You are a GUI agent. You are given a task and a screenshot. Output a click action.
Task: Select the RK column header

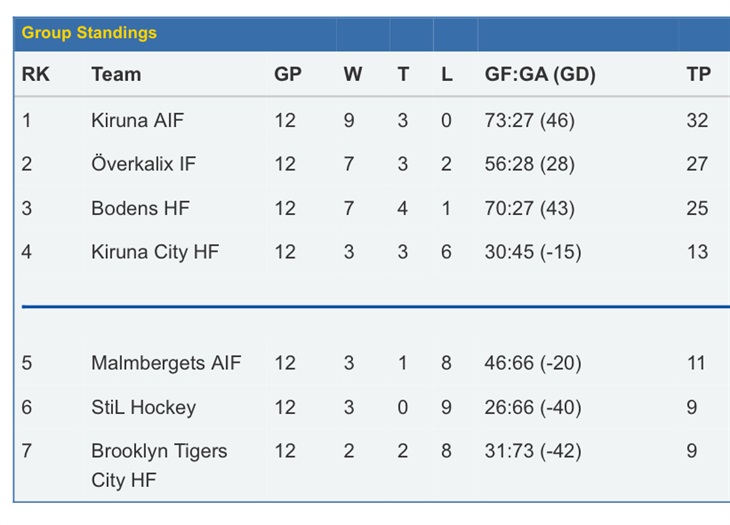click(35, 74)
